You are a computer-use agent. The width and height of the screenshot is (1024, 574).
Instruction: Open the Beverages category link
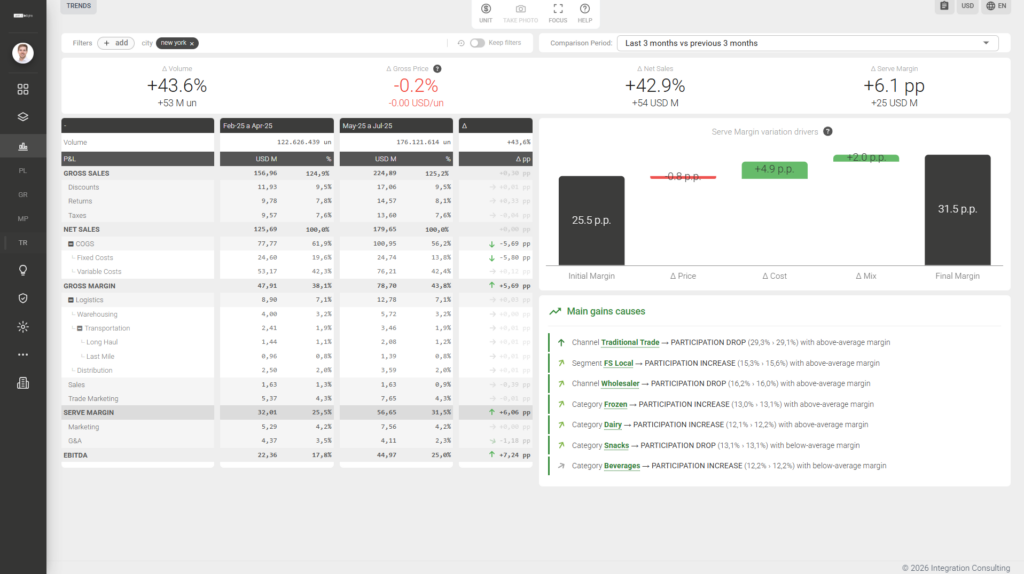(x=622, y=466)
